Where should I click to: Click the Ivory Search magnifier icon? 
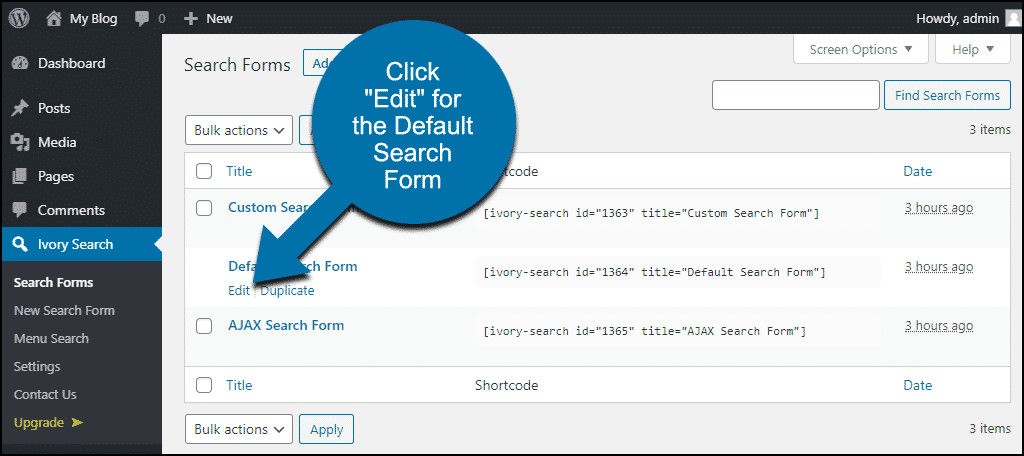[x=20, y=244]
